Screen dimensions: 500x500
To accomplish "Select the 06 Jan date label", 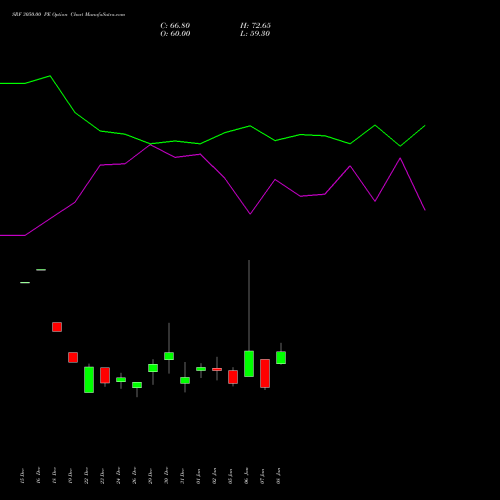I will pyautogui.click(x=246, y=476).
